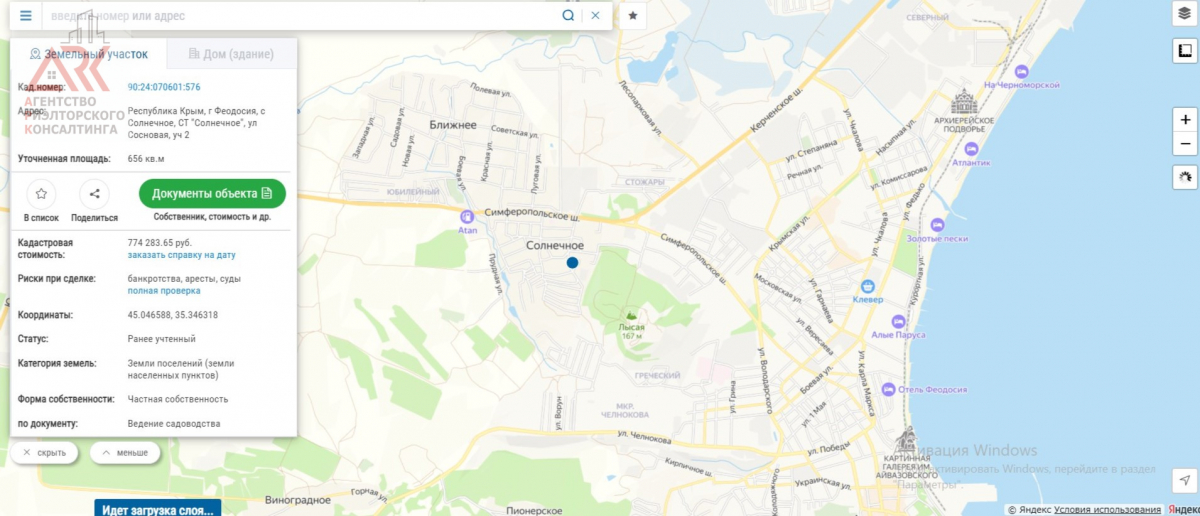This screenshot has width=1200, height=516.
Task: Follow the заказать справку на дату link
Action: pos(182,255)
